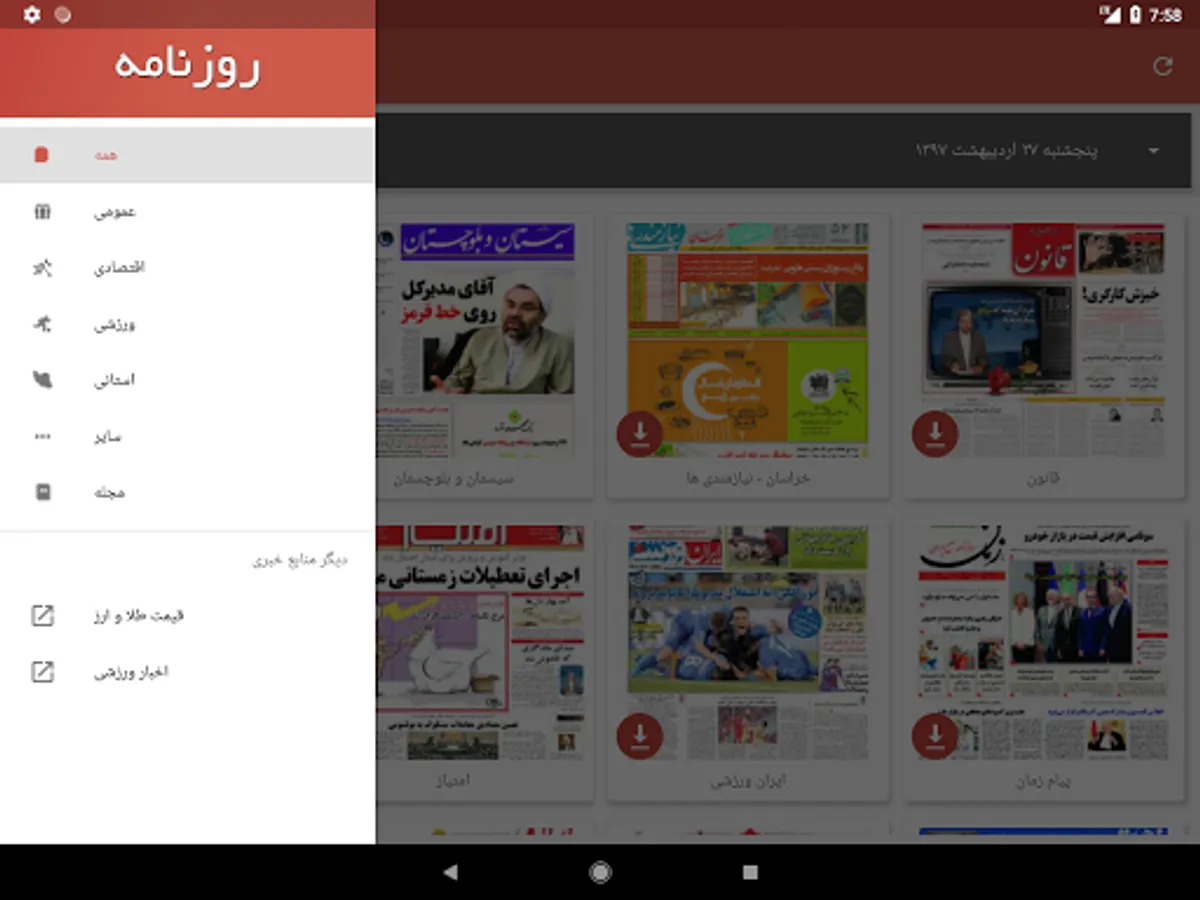Tap the 7:58 clock in status bar
The image size is (1200, 900).
tap(1166, 14)
